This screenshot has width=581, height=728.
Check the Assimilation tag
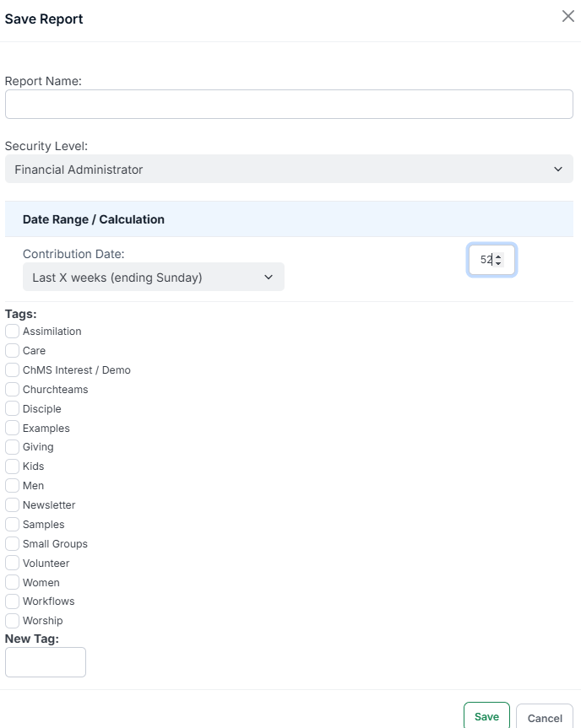tap(12, 331)
